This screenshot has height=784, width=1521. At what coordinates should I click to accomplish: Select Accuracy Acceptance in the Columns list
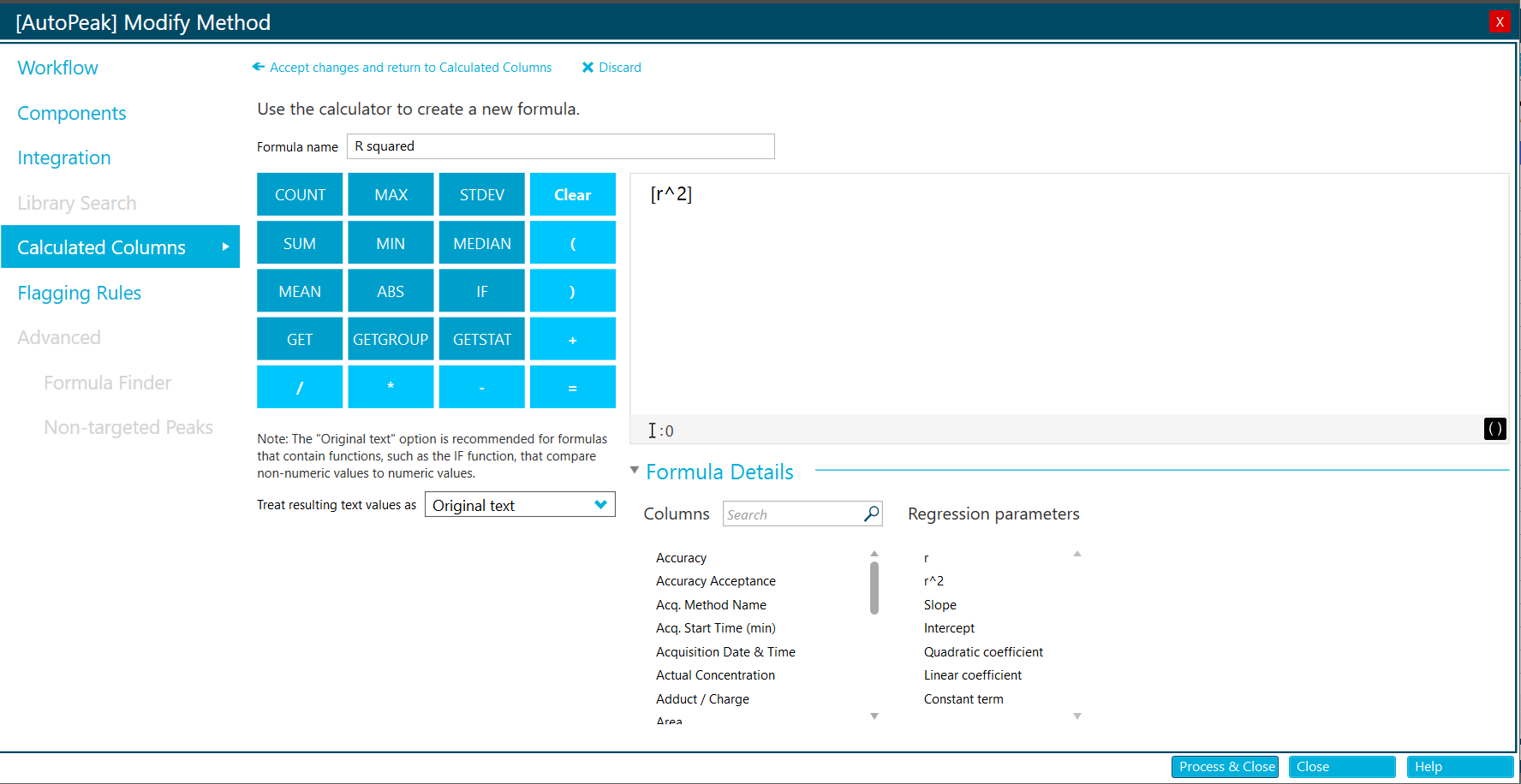716,581
